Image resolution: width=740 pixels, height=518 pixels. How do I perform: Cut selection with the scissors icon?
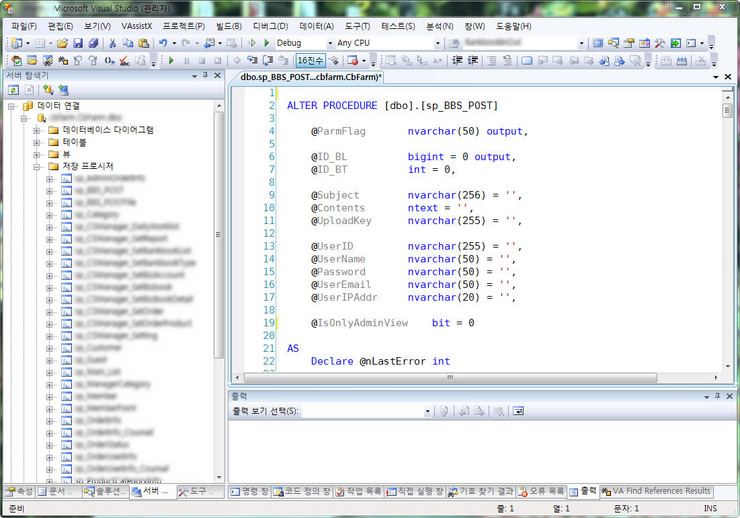[112, 43]
